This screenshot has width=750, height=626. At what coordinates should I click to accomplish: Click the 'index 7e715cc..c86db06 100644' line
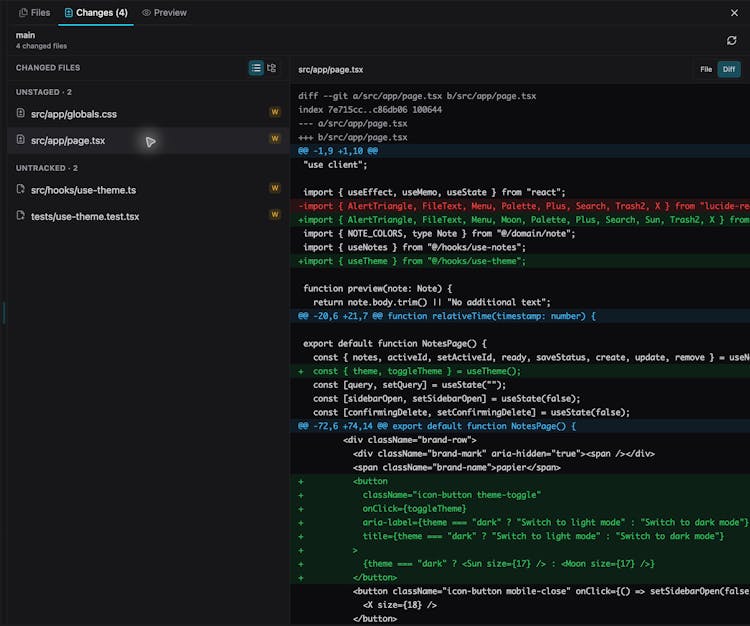point(370,110)
